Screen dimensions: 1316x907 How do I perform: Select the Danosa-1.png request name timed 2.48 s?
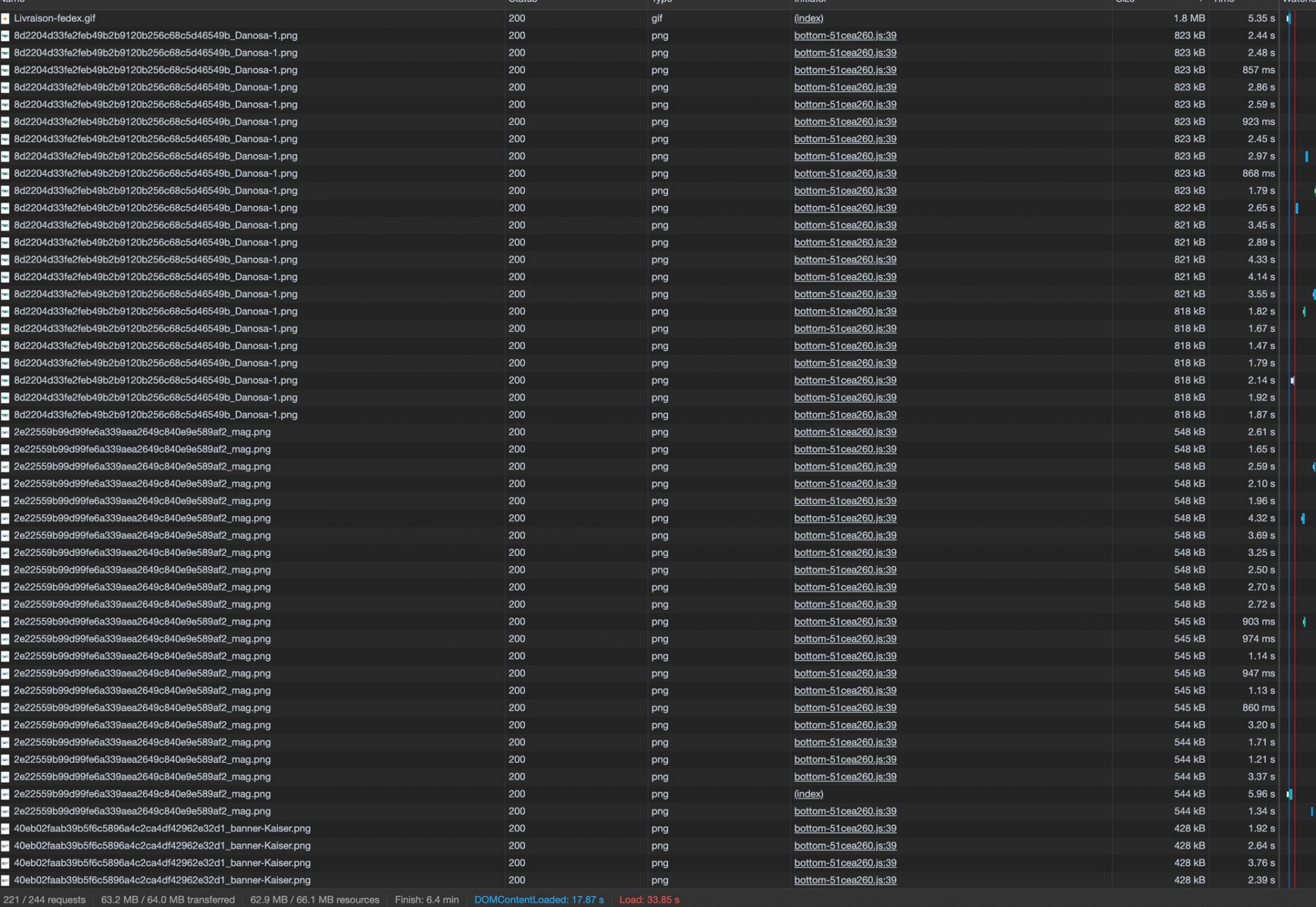tap(156, 53)
